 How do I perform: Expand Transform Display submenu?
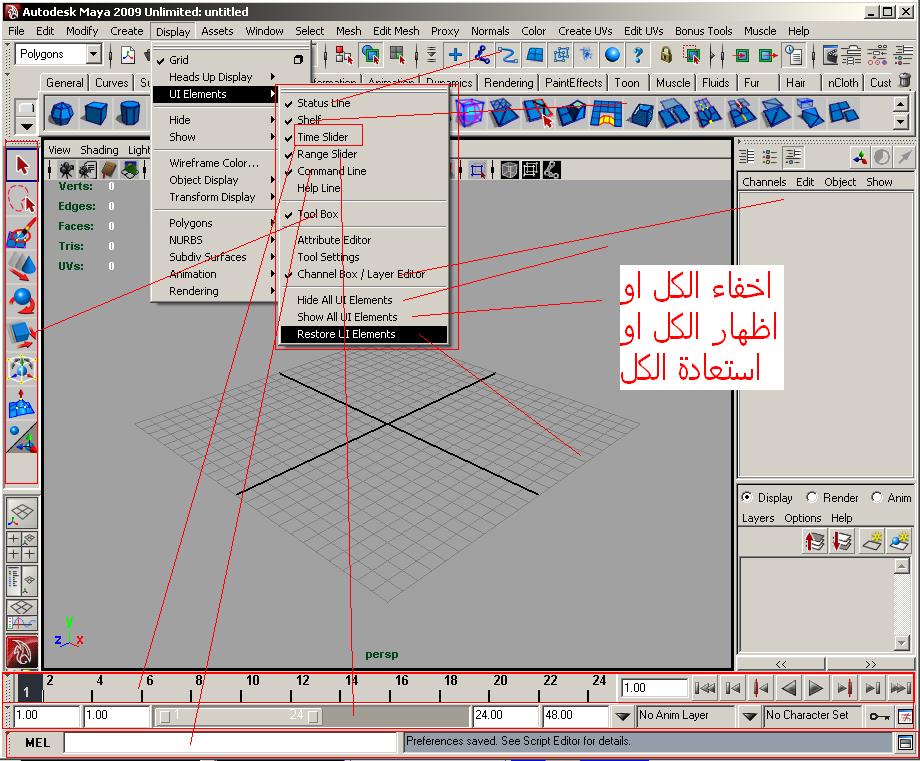click(214, 197)
